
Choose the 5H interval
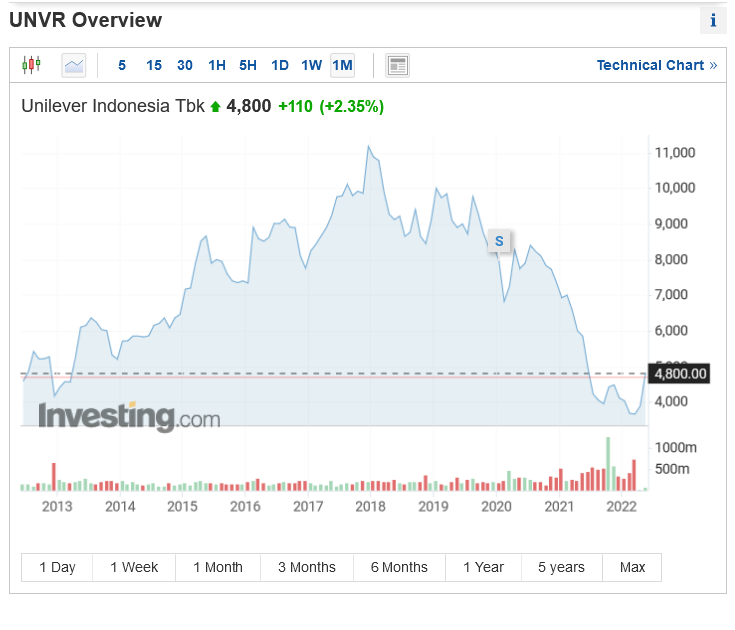point(248,65)
